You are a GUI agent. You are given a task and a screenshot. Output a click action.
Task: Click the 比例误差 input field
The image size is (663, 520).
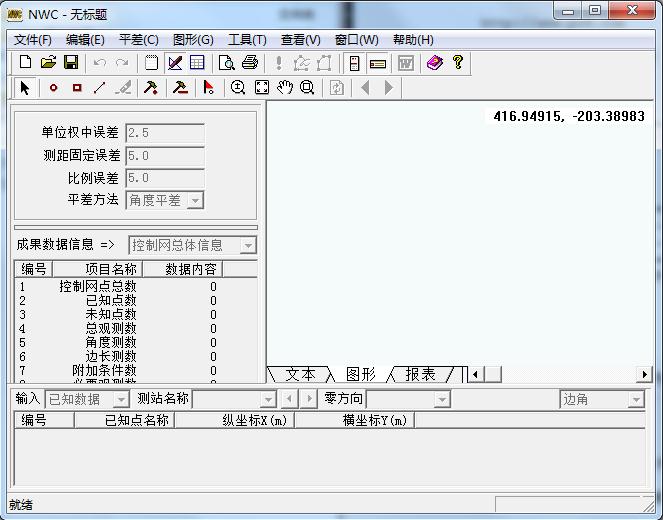coord(165,178)
